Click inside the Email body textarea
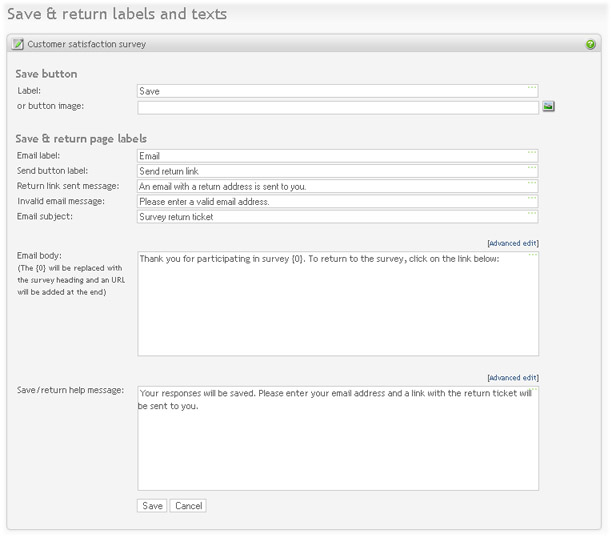 [338, 304]
